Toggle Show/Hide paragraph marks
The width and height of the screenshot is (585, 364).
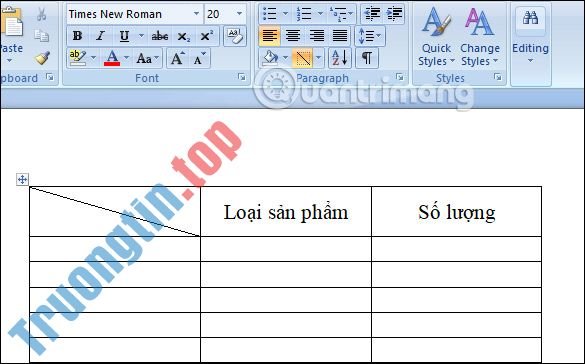367,58
